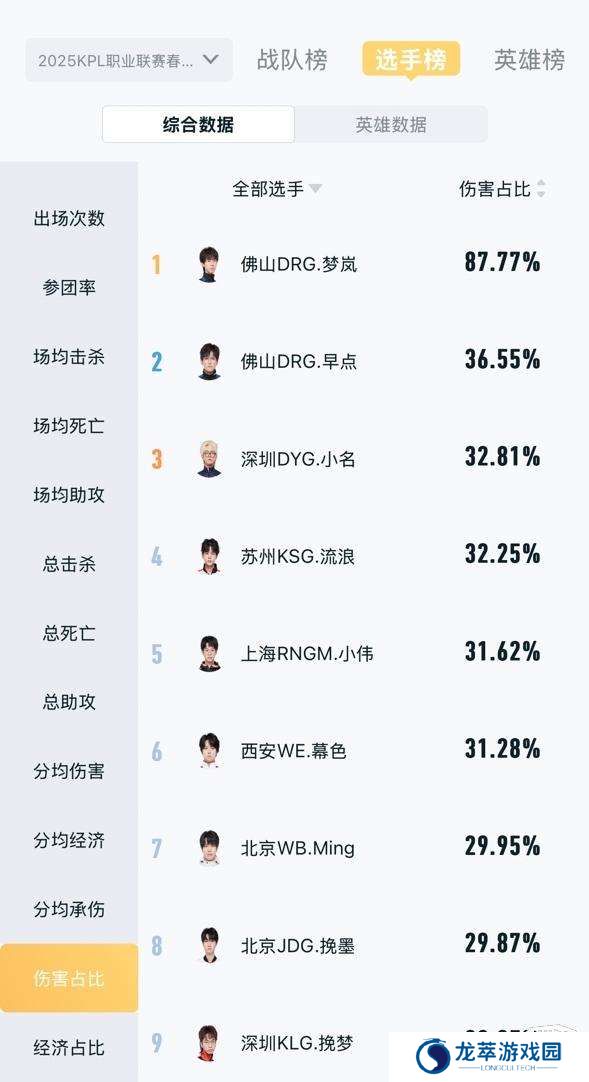
Task: Select 分均经济 in the left sidebar
Action: (x=69, y=840)
